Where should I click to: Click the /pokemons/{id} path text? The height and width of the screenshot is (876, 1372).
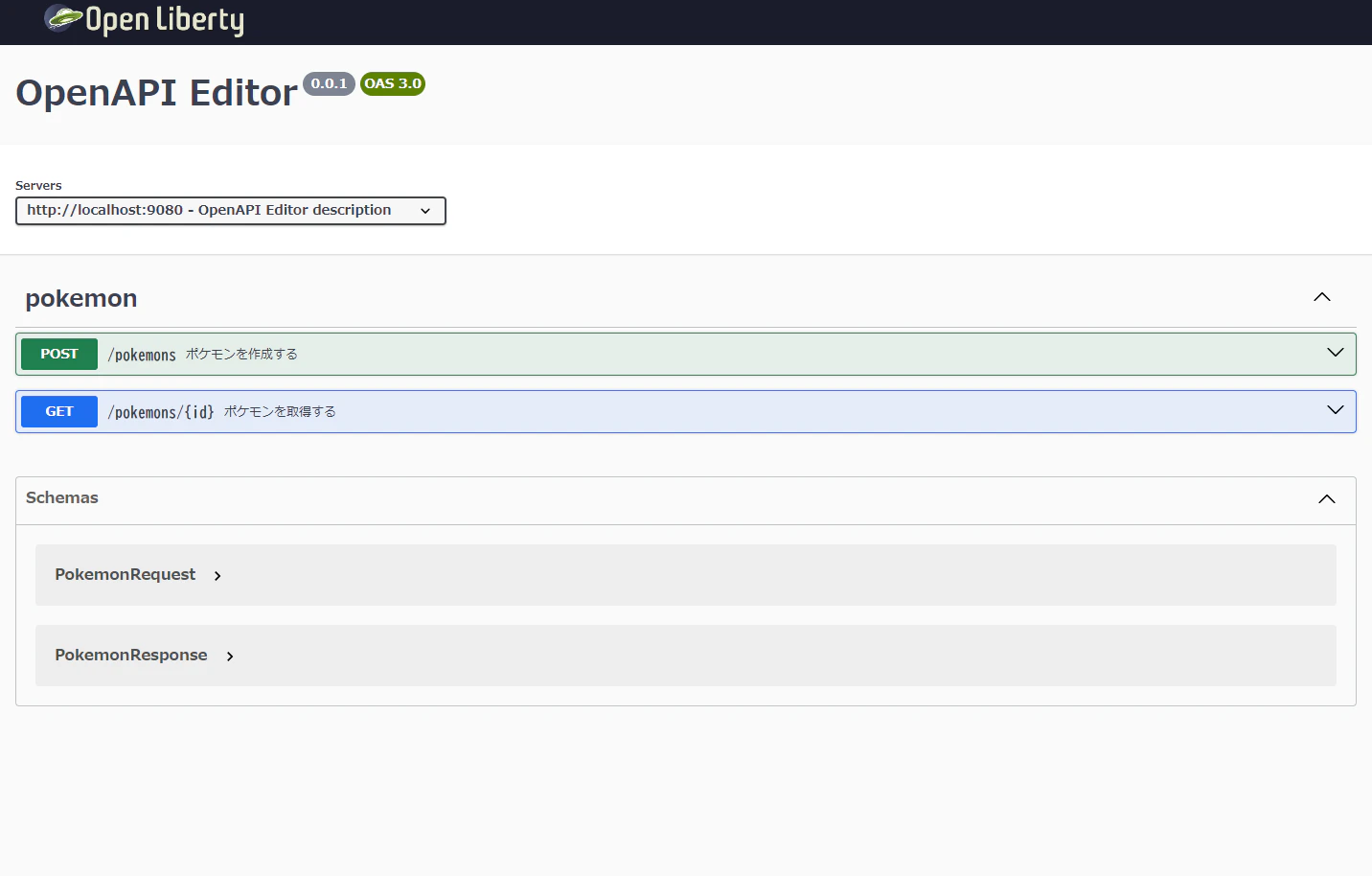[x=161, y=412]
